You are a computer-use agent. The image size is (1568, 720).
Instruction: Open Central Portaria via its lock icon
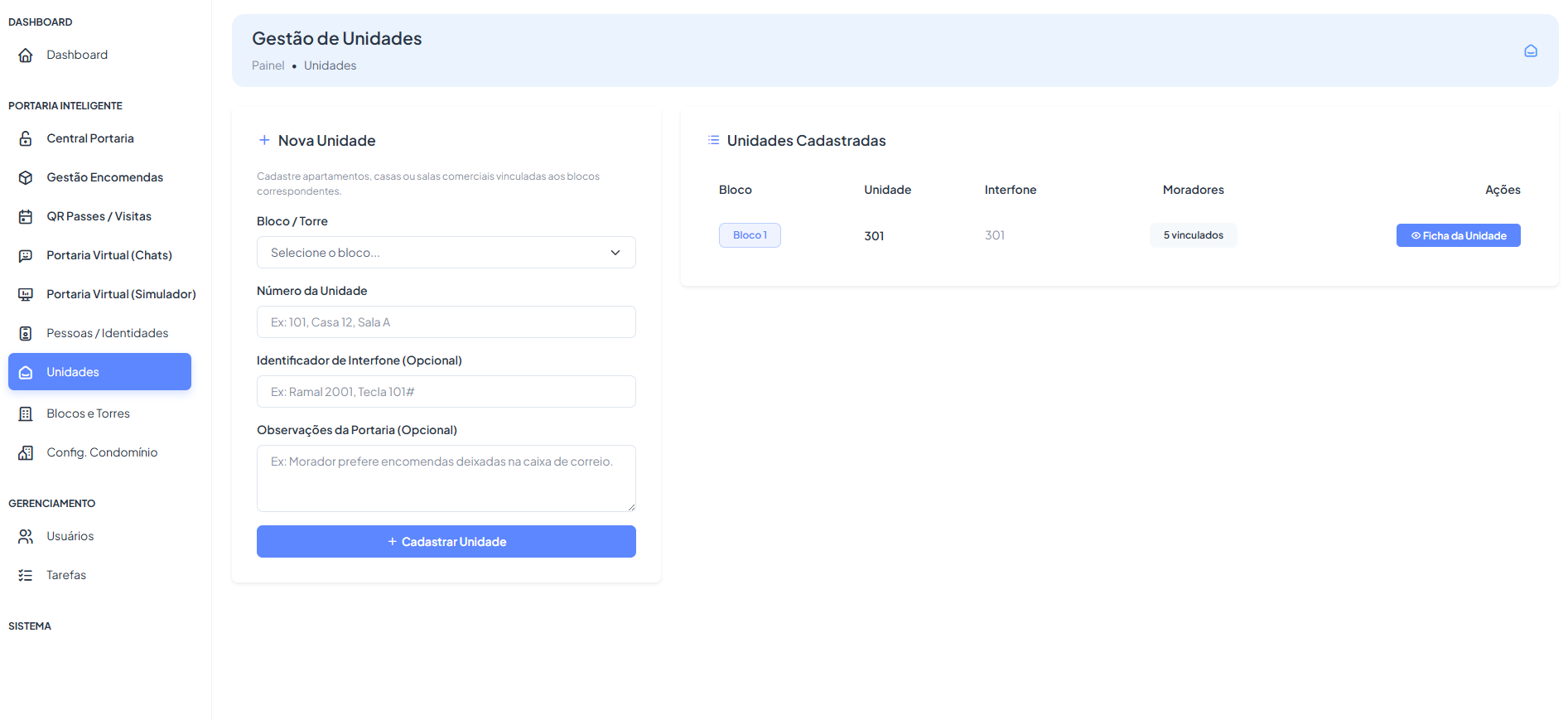click(x=26, y=138)
